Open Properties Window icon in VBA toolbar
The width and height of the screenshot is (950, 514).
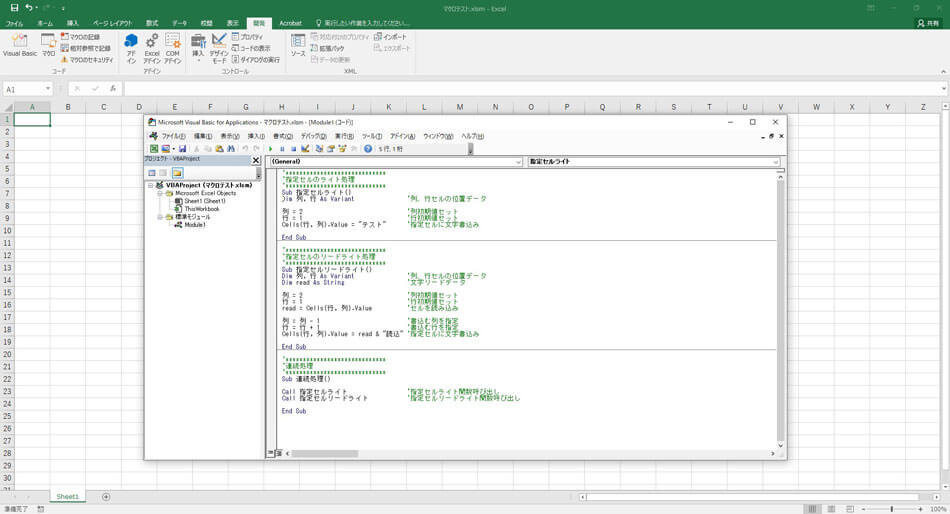(331, 149)
